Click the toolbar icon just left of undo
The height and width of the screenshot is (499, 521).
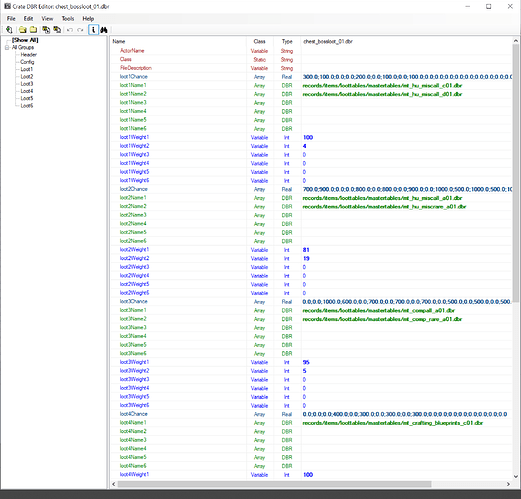[x=57, y=30]
